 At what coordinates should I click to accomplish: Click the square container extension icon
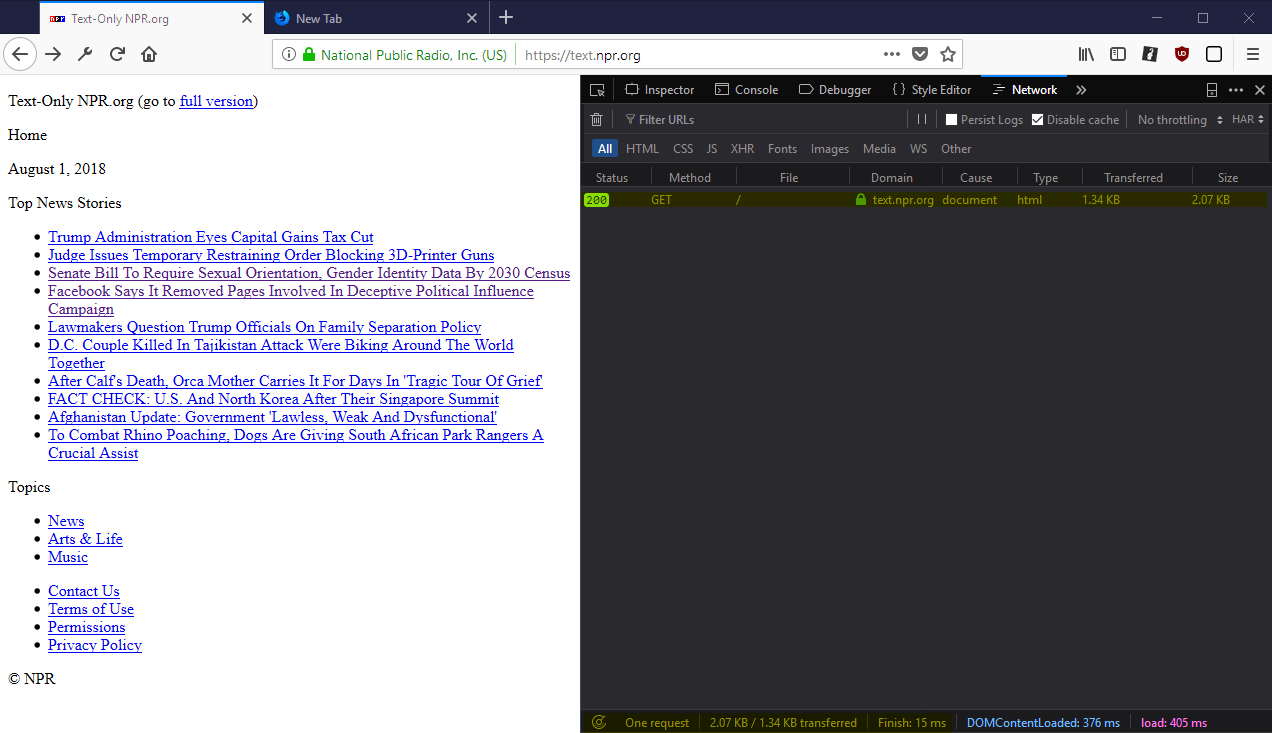pyautogui.click(x=1214, y=54)
